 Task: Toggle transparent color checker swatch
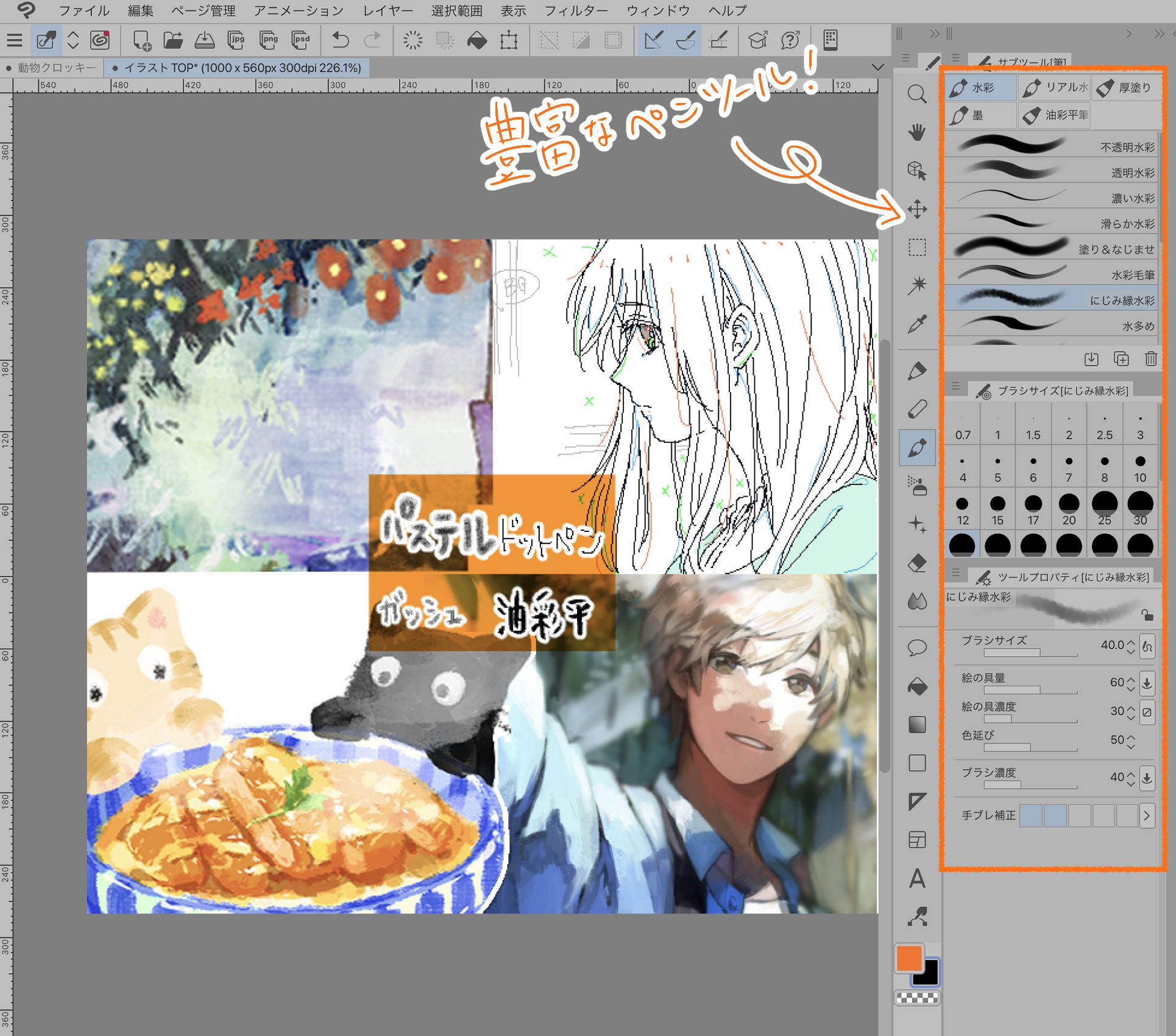tap(916, 998)
